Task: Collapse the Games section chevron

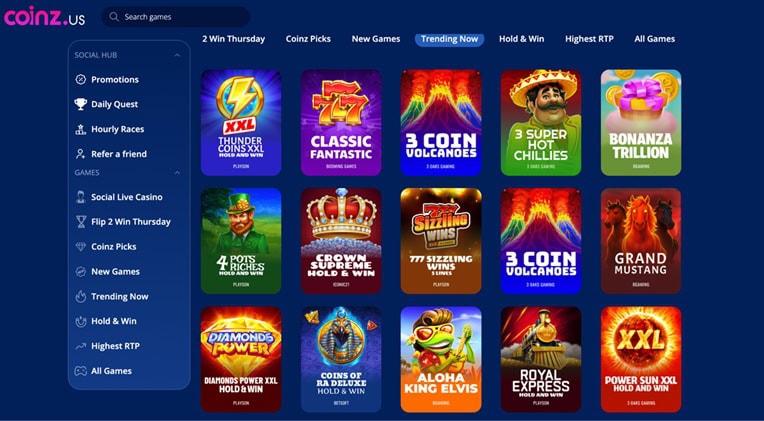Action: click(177, 172)
